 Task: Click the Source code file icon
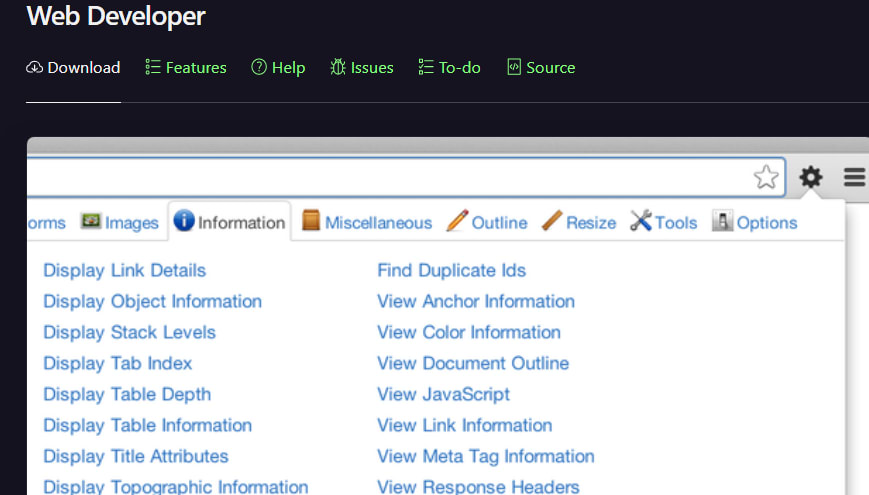point(514,67)
